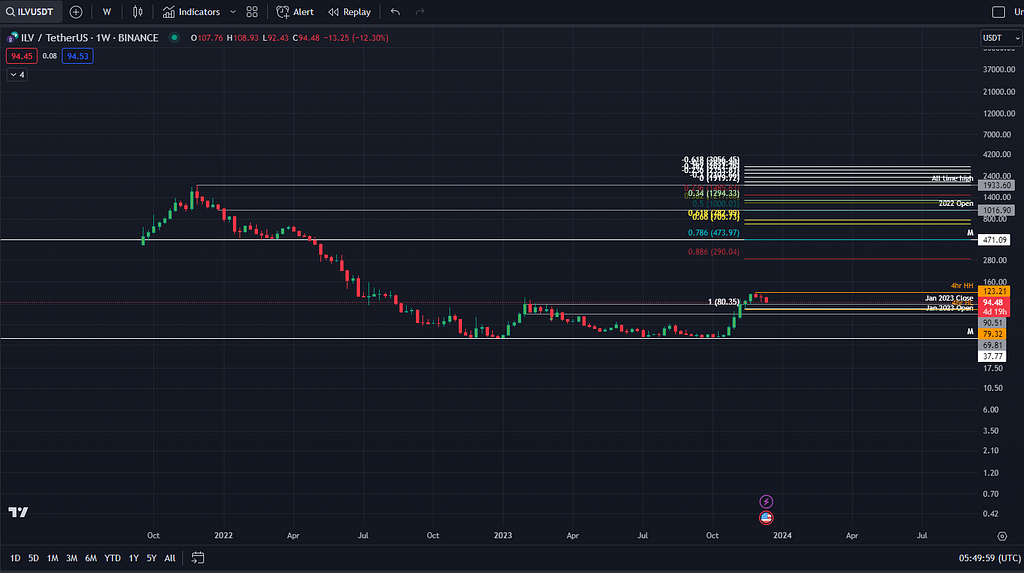Click the 79.32 orange price label

[993, 334]
